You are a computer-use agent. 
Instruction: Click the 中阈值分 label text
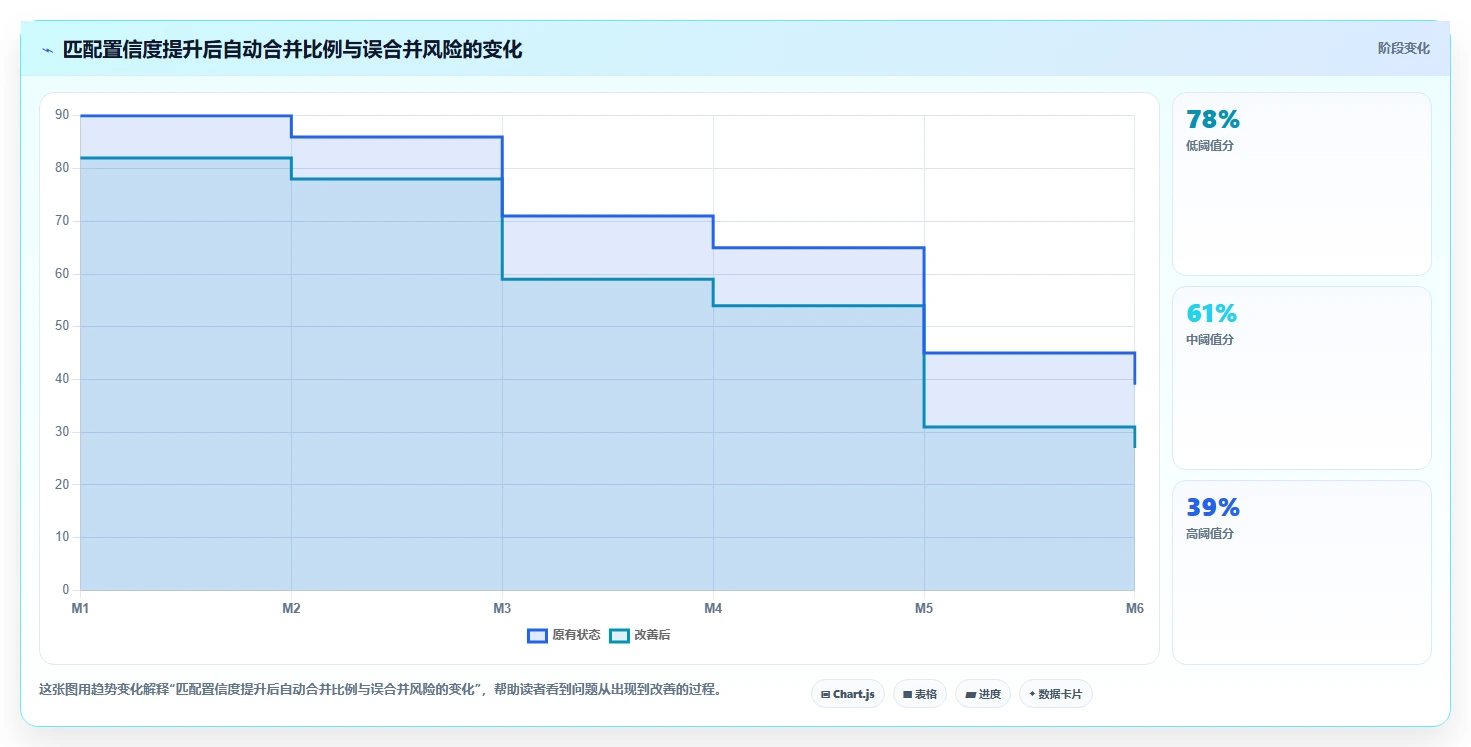pyautogui.click(x=1210, y=340)
